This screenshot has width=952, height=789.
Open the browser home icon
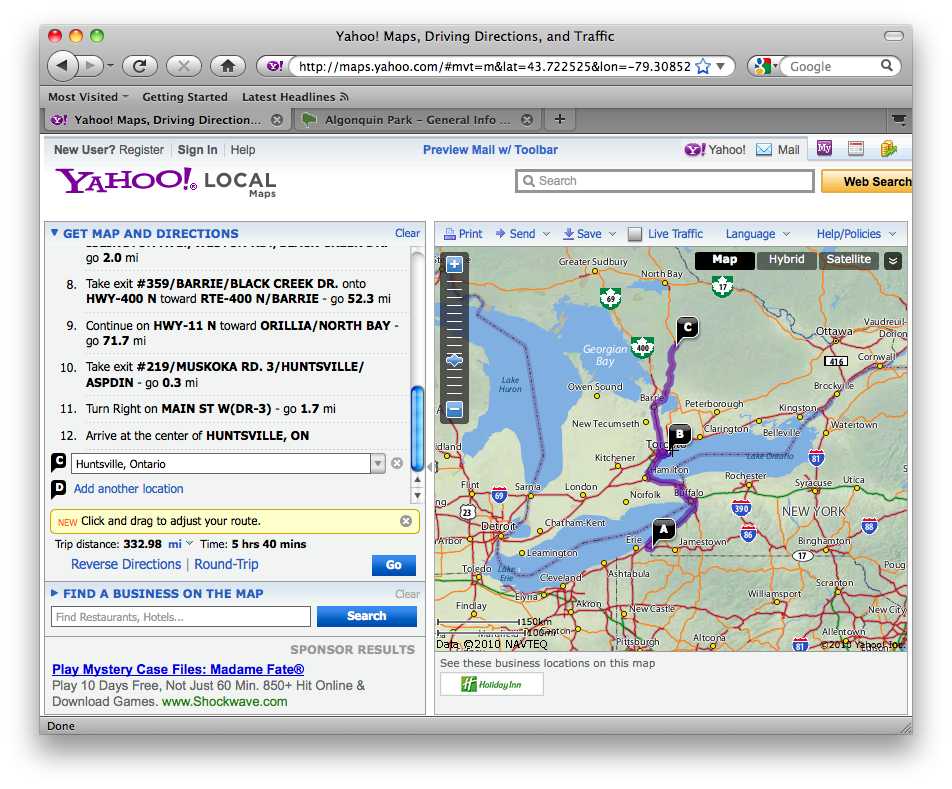click(x=228, y=66)
